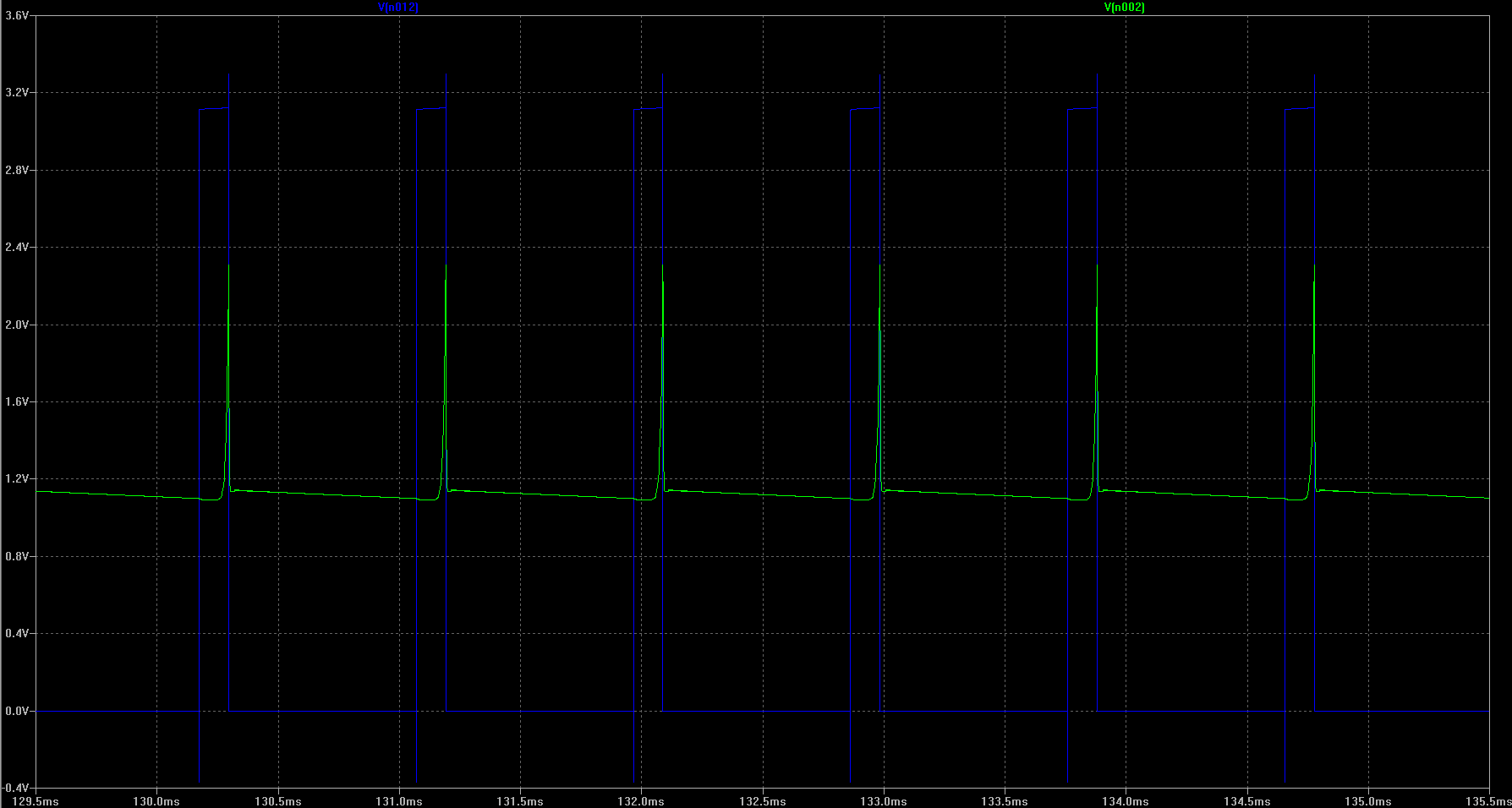Click the 3.6V vertical axis label
Screen dimensions: 1512x808
(x=17, y=15)
